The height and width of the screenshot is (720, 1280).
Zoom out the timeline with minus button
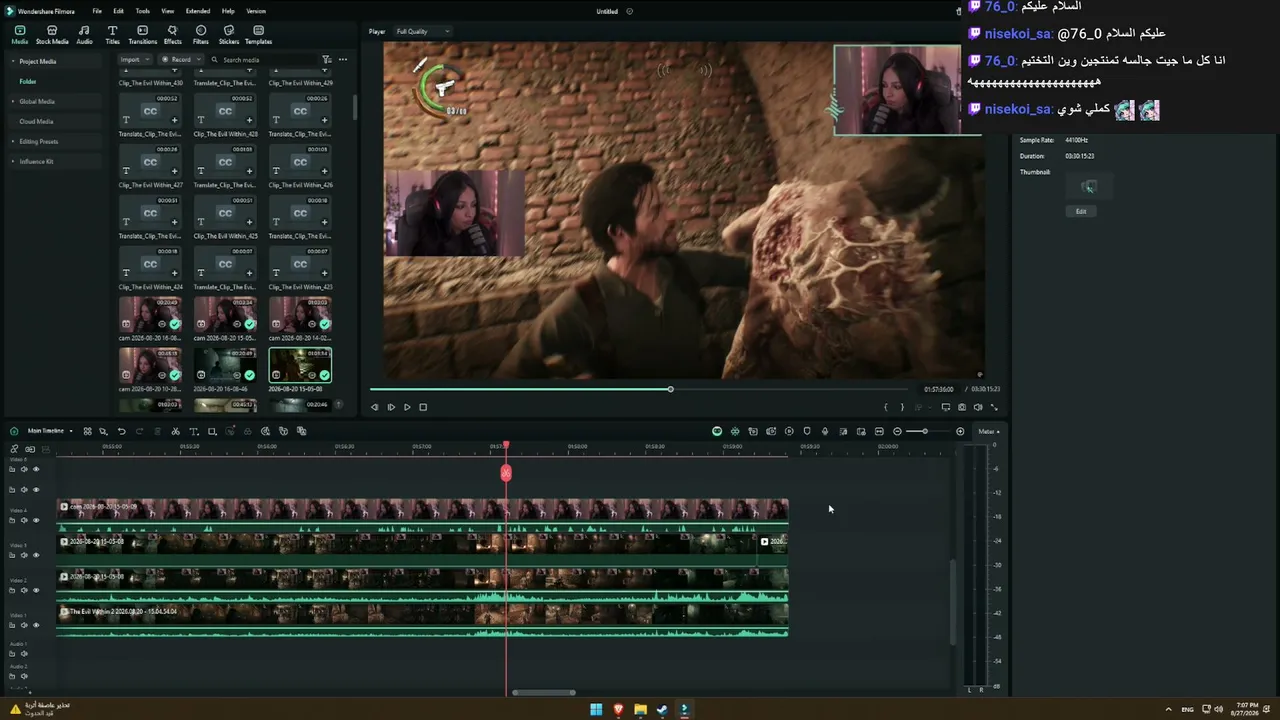pos(897,431)
